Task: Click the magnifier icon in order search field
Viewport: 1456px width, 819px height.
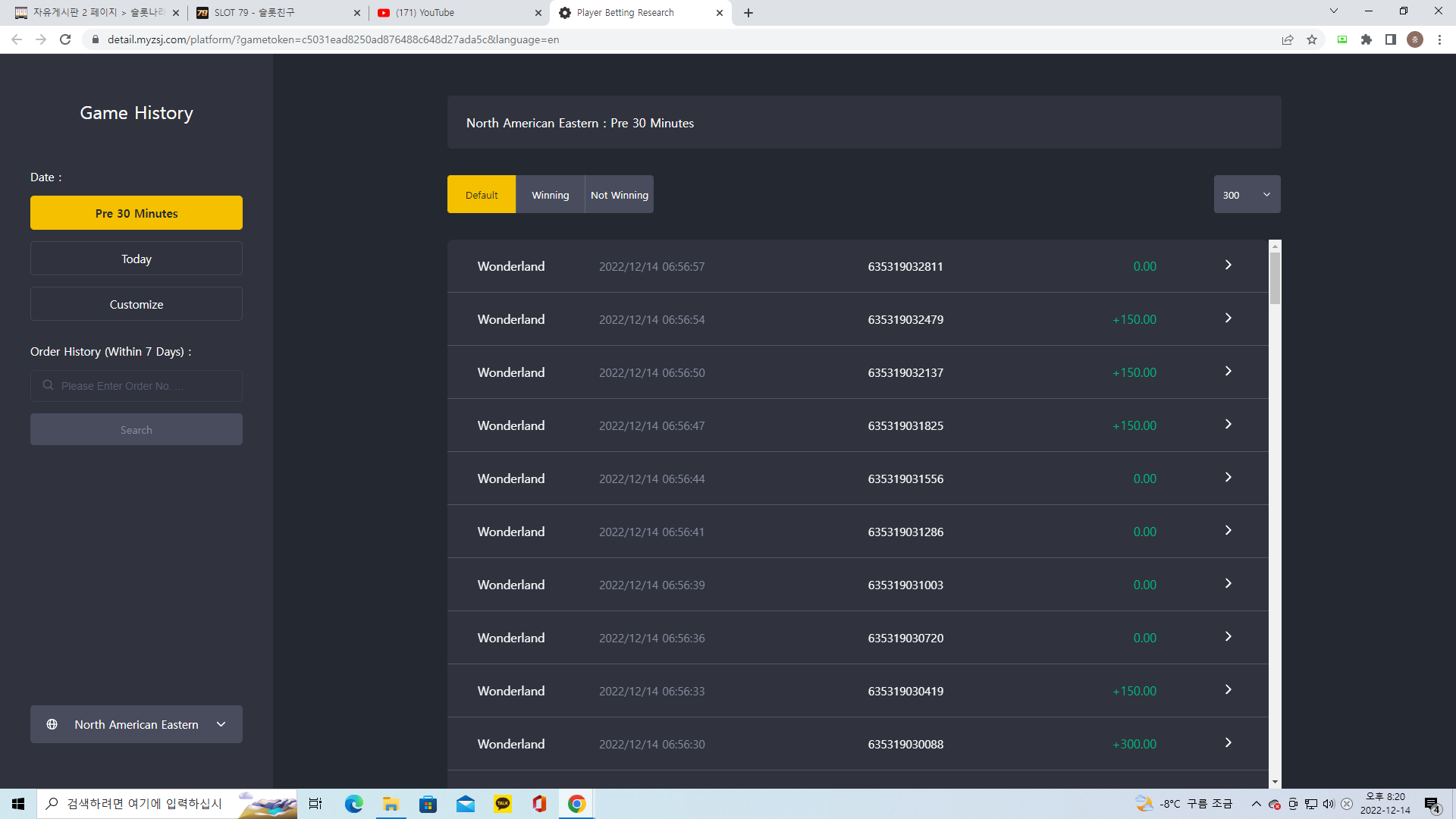Action: 48,385
